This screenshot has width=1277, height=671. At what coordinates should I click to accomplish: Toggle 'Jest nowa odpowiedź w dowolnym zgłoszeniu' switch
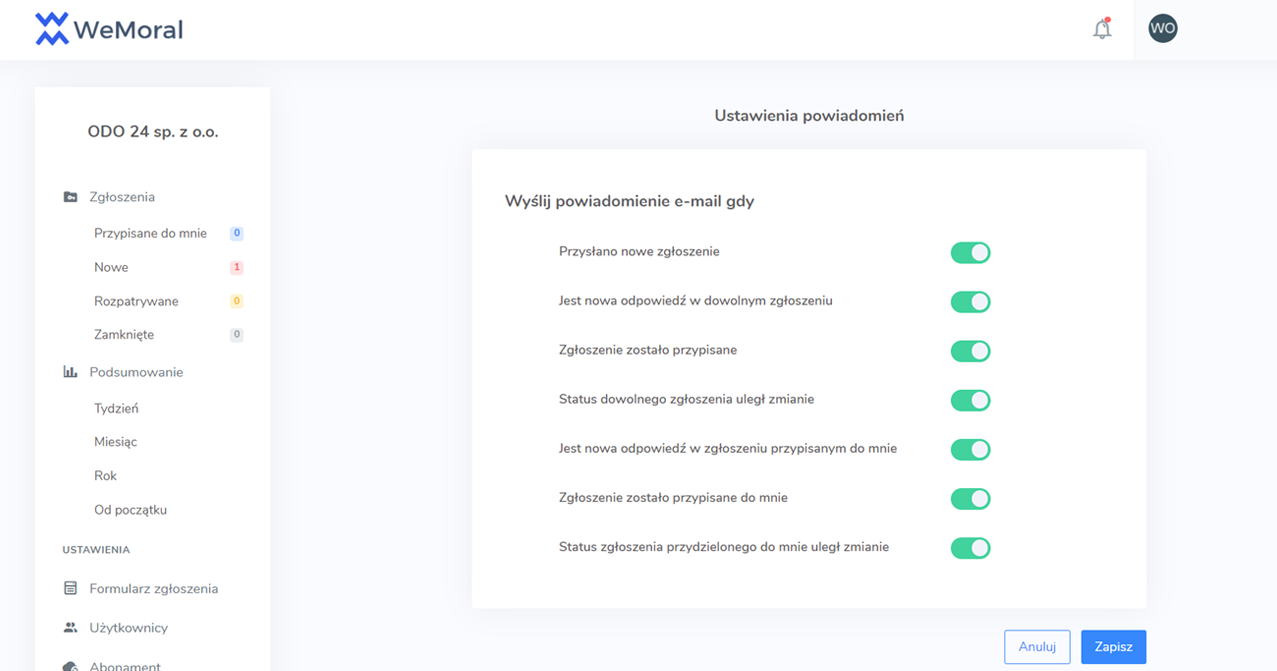pos(970,302)
